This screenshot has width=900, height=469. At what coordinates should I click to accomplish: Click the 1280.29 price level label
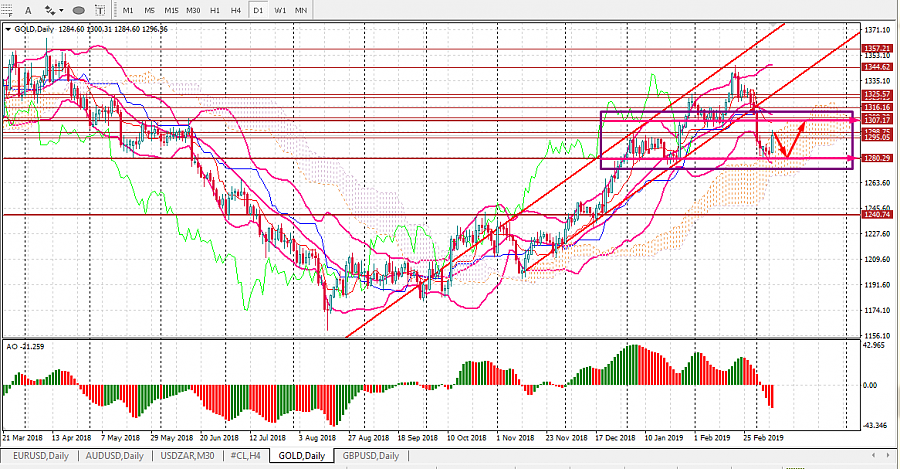[875, 158]
